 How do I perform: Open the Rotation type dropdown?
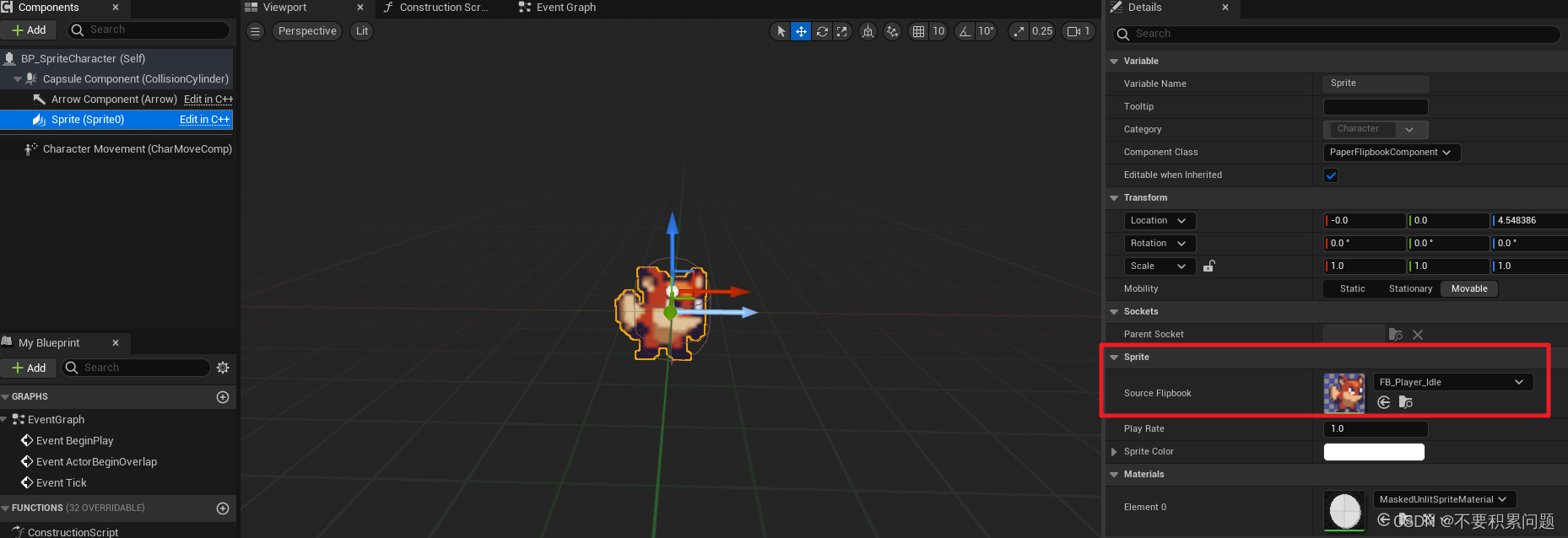pos(1160,244)
